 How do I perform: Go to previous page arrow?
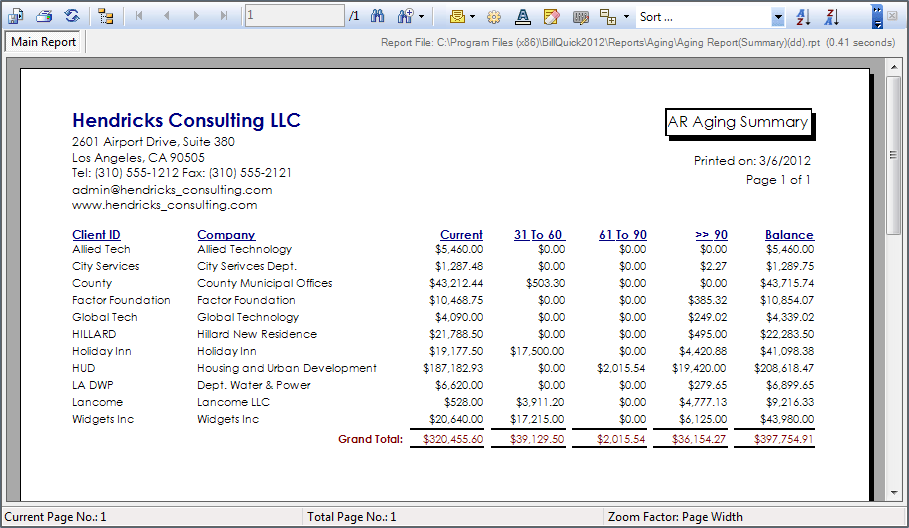click(x=167, y=16)
